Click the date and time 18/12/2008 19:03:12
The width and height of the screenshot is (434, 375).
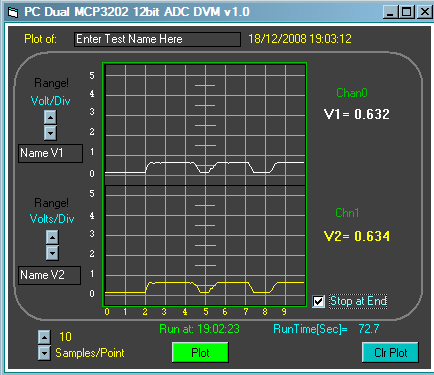click(300, 39)
